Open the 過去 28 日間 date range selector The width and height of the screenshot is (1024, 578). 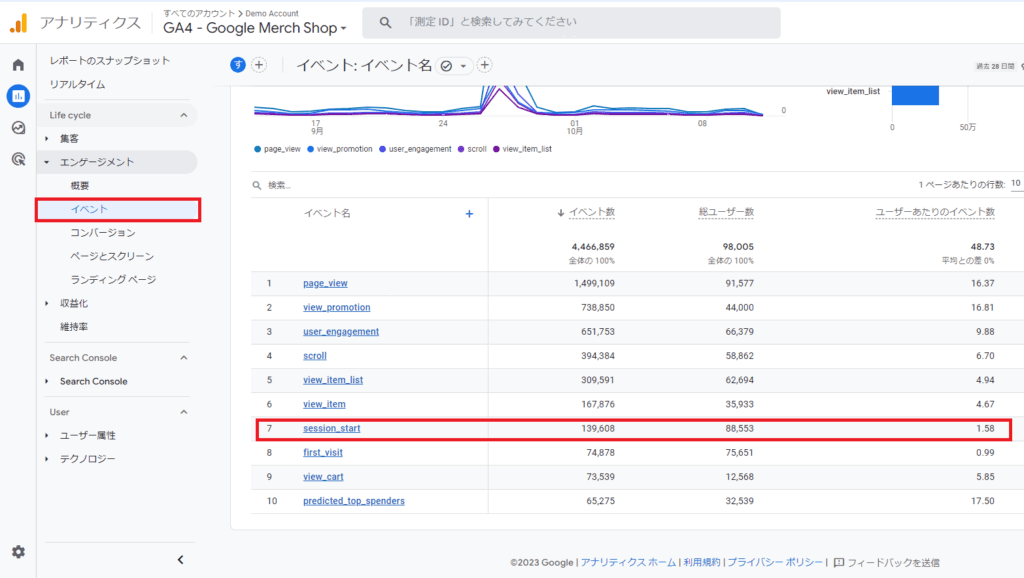tap(995, 66)
